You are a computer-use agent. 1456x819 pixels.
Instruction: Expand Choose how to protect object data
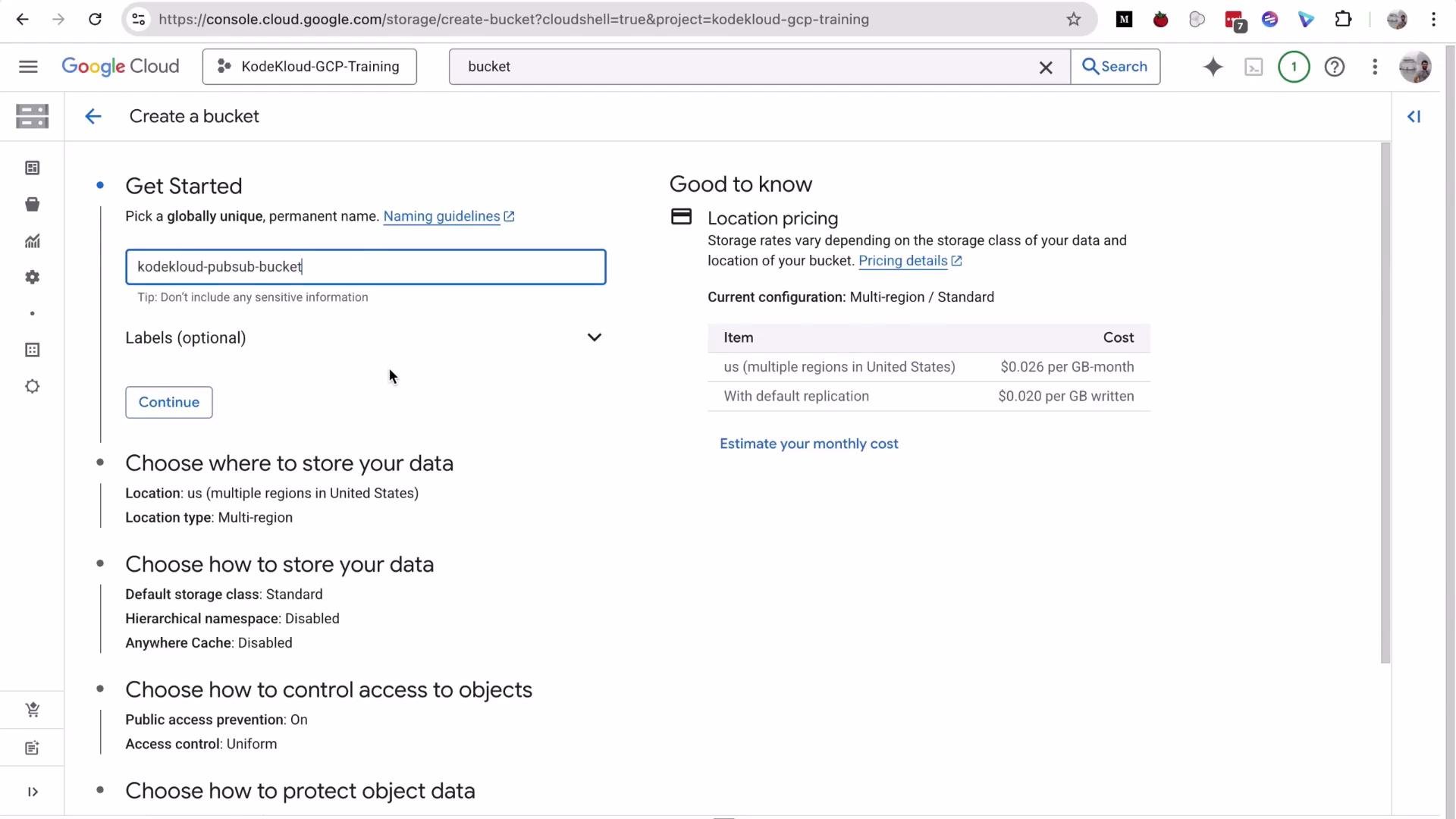click(300, 791)
